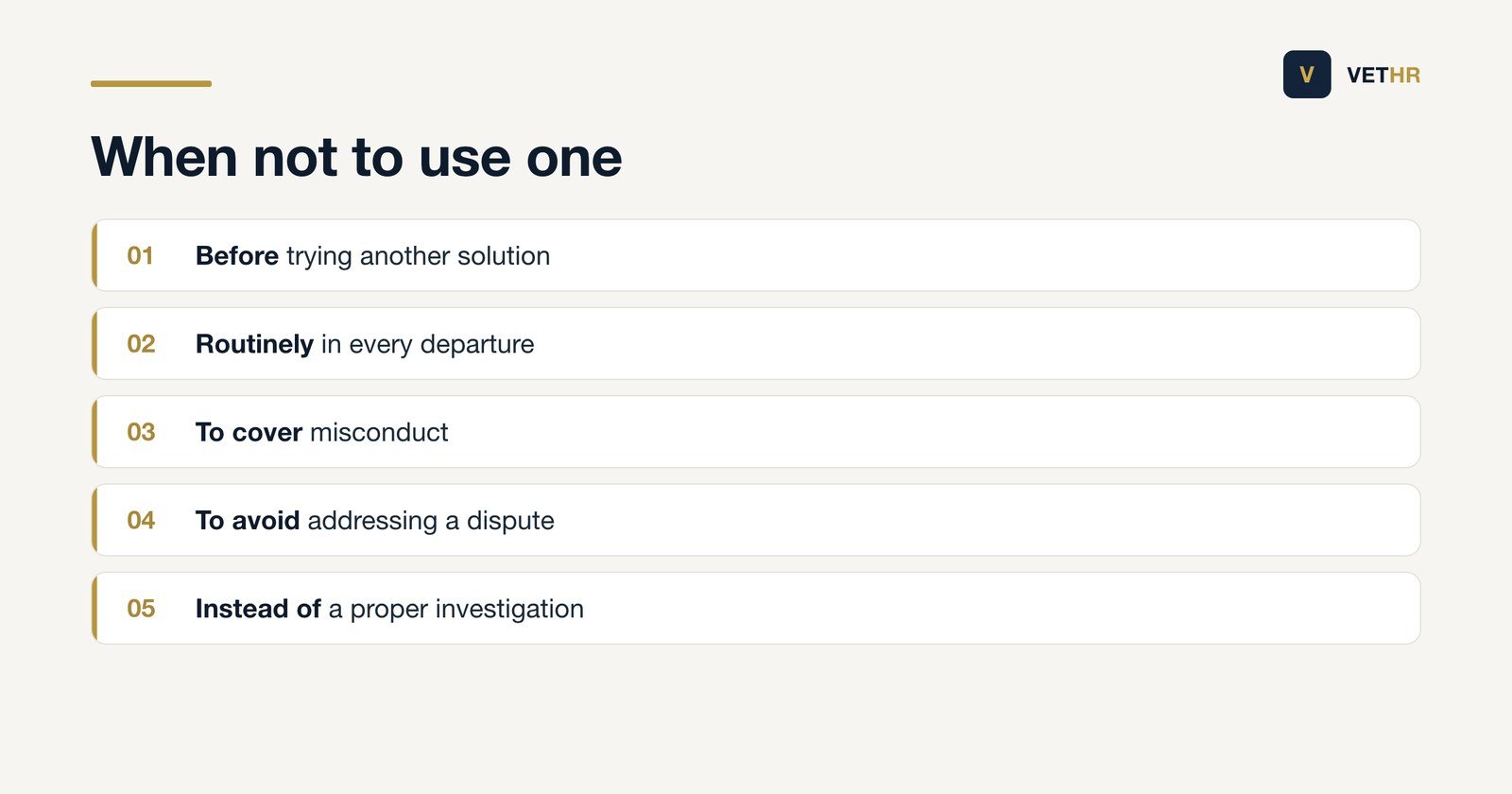
Task: Select the 'Before trying another solution' card
Action: coord(756,255)
